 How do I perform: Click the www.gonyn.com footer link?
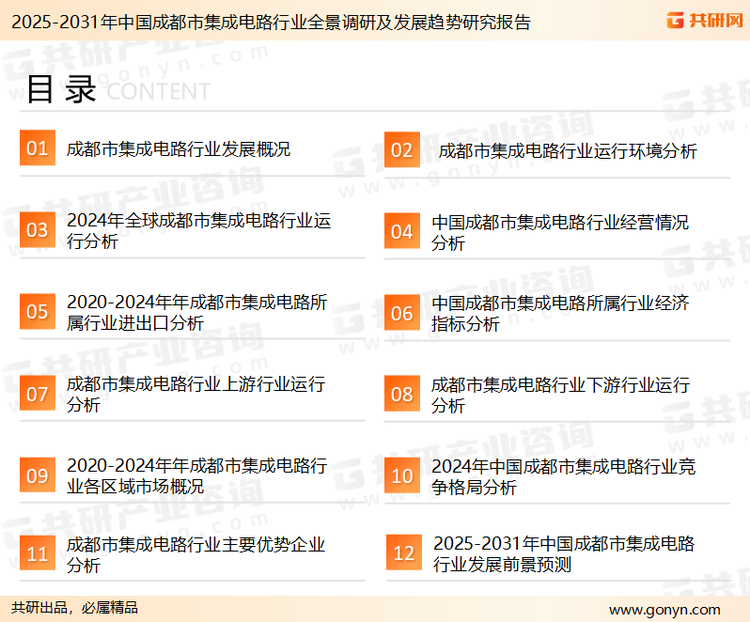pos(664,610)
